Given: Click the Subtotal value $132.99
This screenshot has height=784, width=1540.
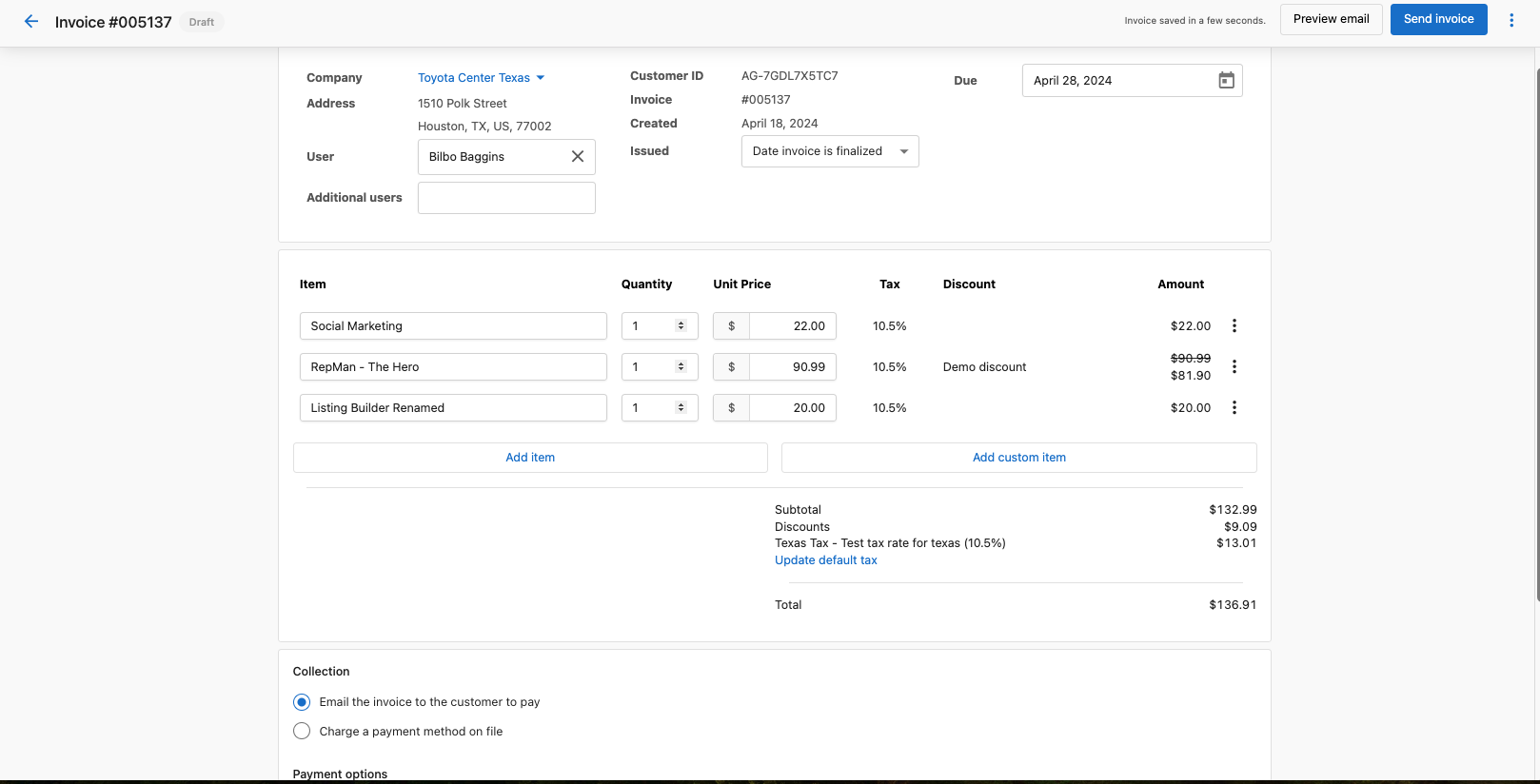Looking at the screenshot, I should [x=1233, y=510].
